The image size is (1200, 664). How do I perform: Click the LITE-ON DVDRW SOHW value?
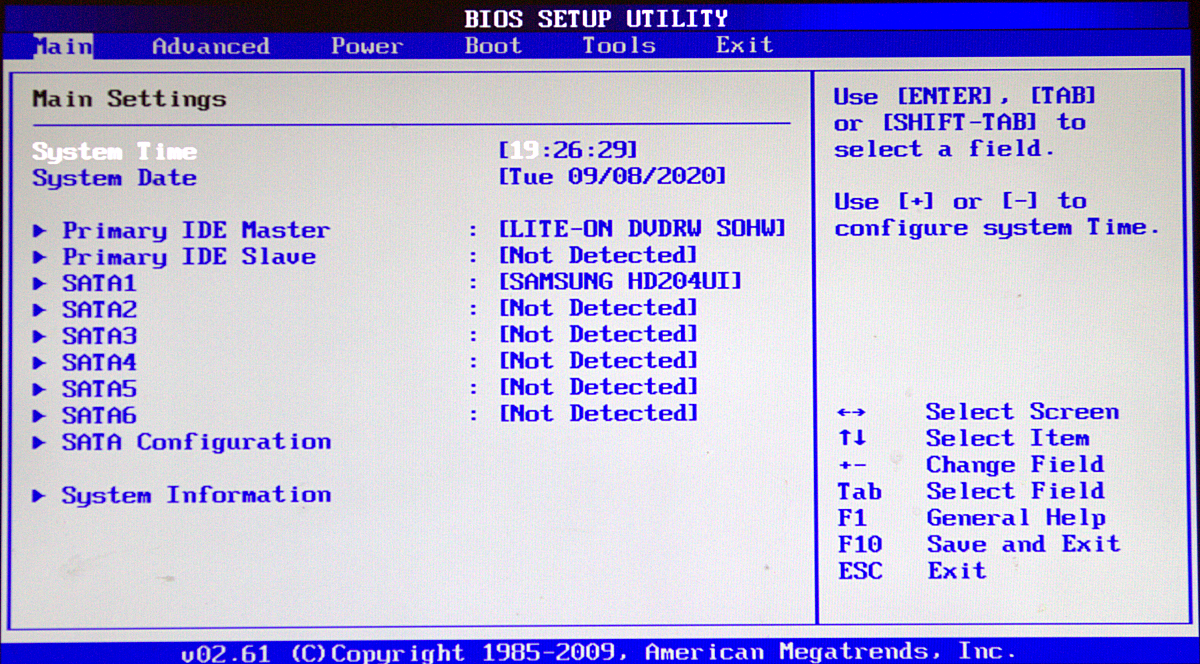click(640, 229)
